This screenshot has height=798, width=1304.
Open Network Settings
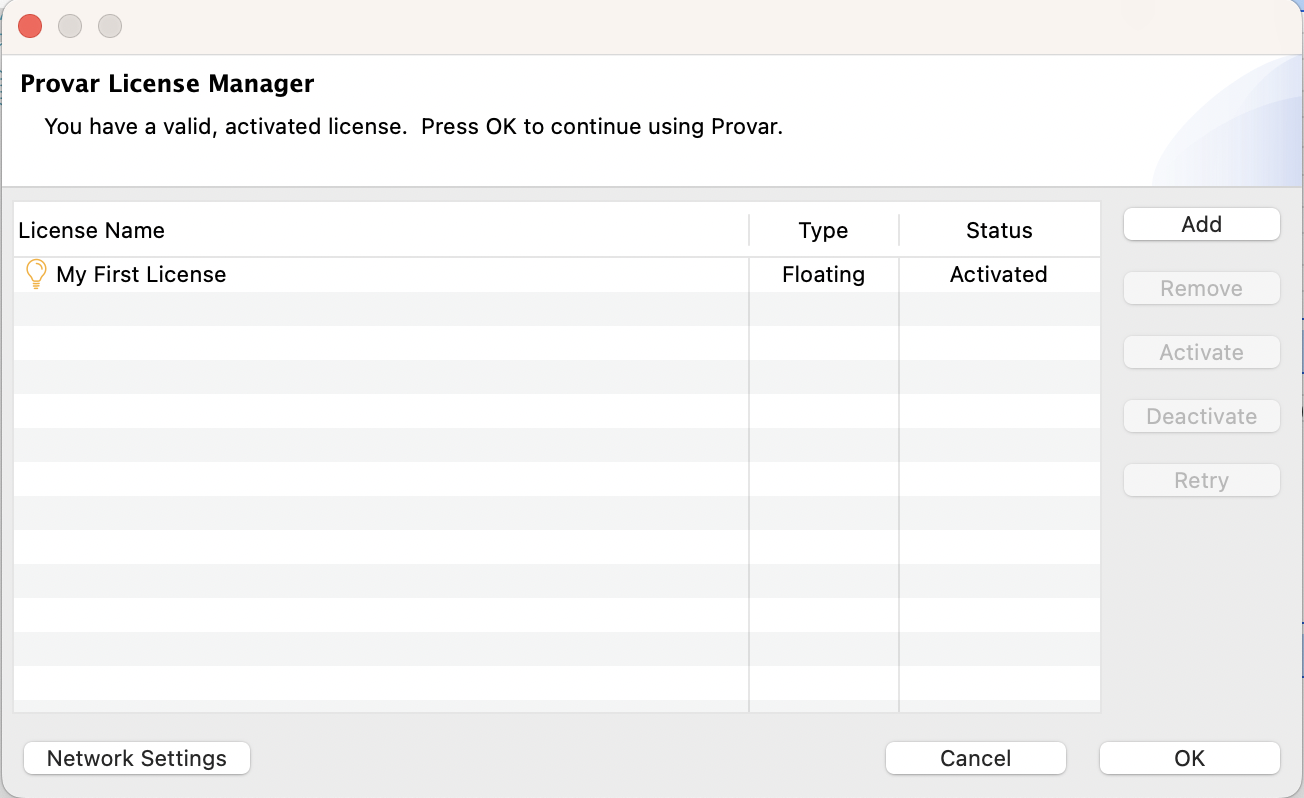[x=136, y=758]
